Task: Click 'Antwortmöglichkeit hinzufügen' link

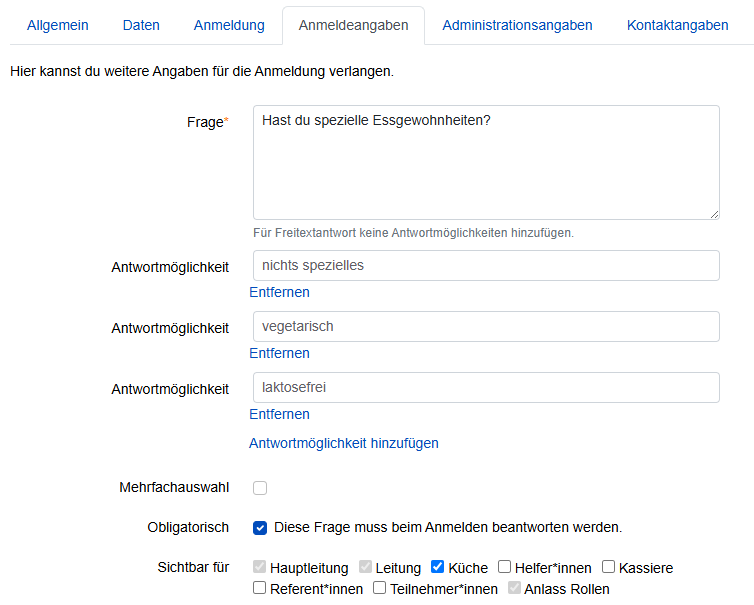Action: (x=344, y=443)
